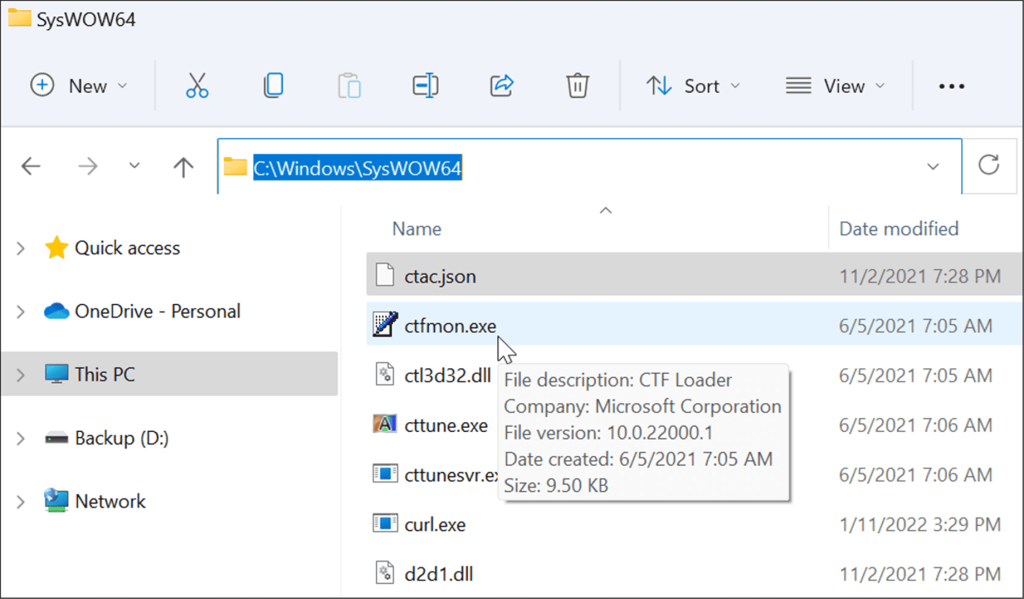Viewport: 1024px width, 599px height.
Task: Click the Quick access star icon
Action: point(56,248)
